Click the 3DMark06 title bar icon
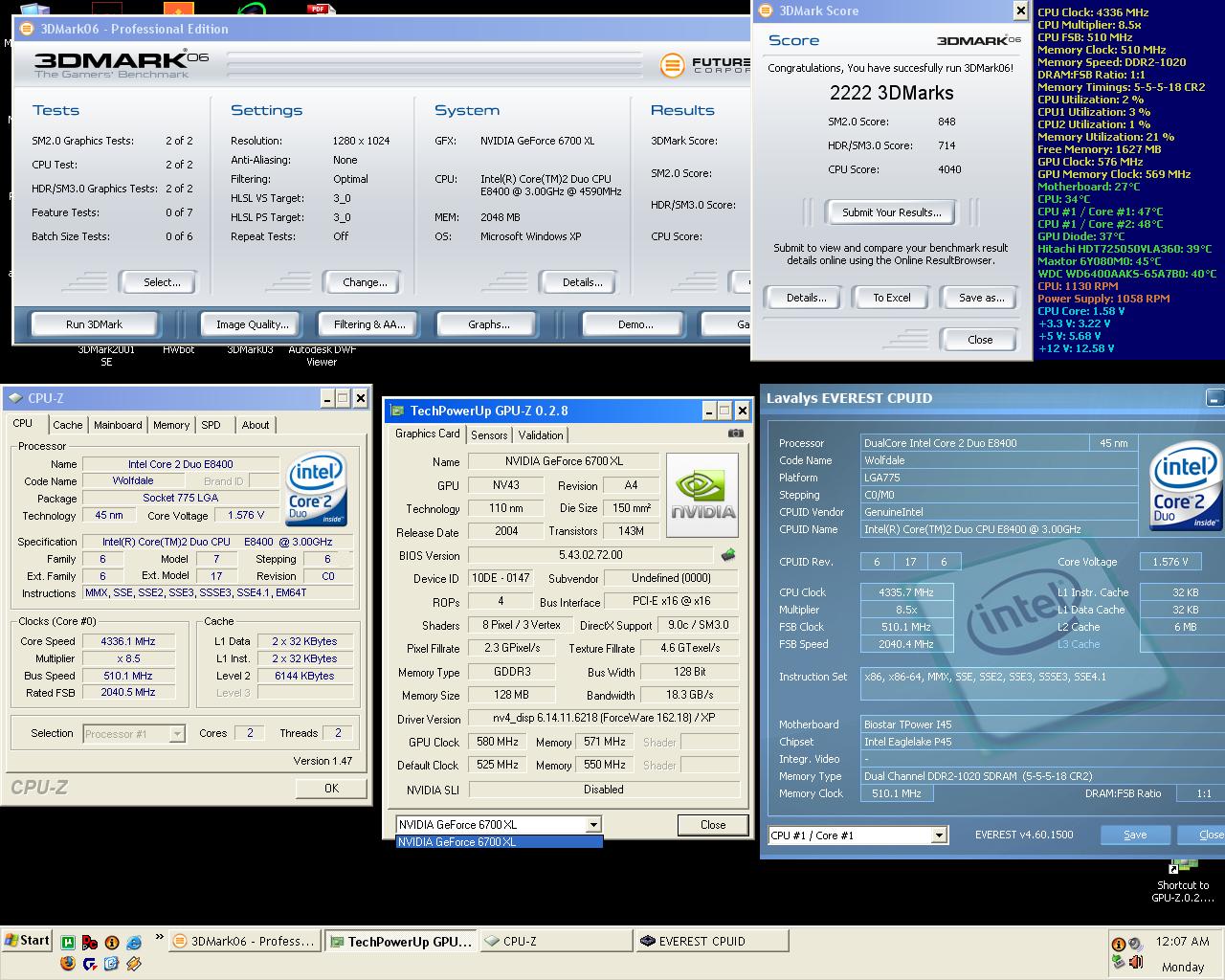 click(26, 29)
